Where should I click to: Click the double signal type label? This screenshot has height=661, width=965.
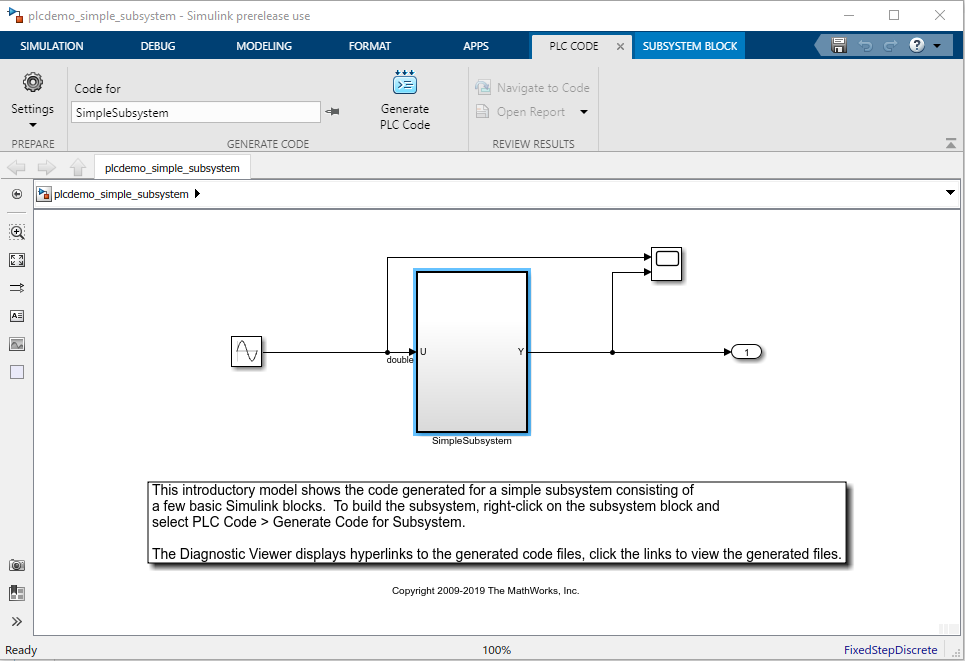coord(399,360)
